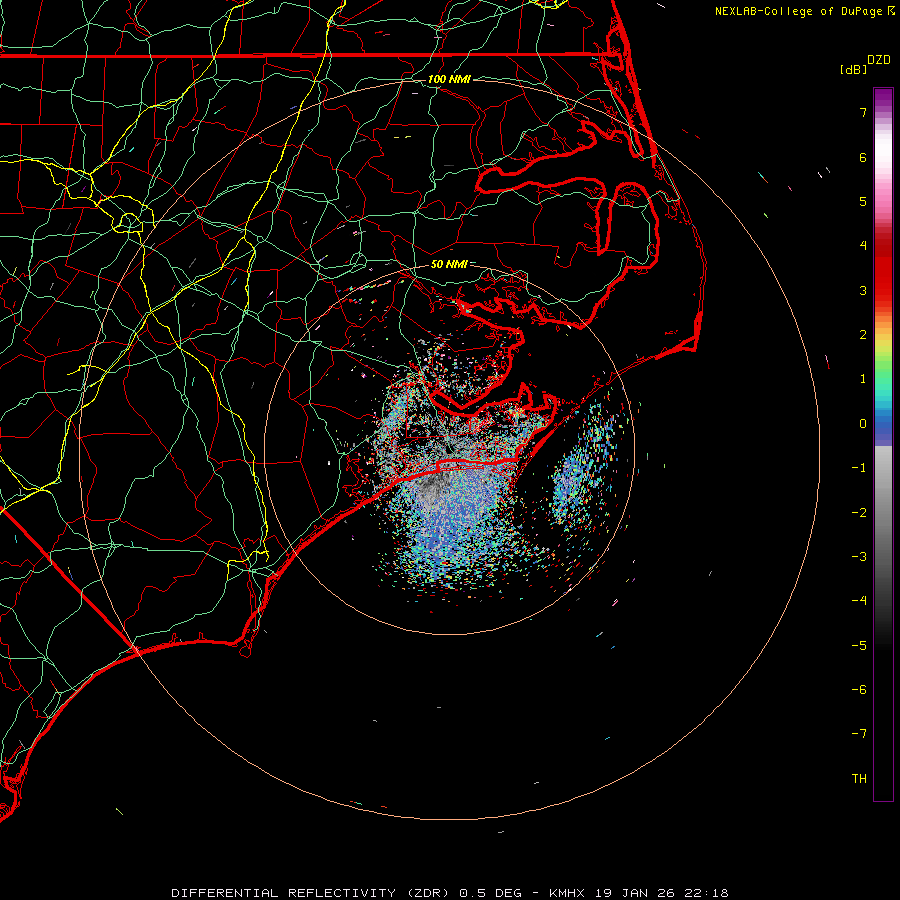Click the 4 value on the scale
The width and height of the screenshot is (900, 900).
863,246
